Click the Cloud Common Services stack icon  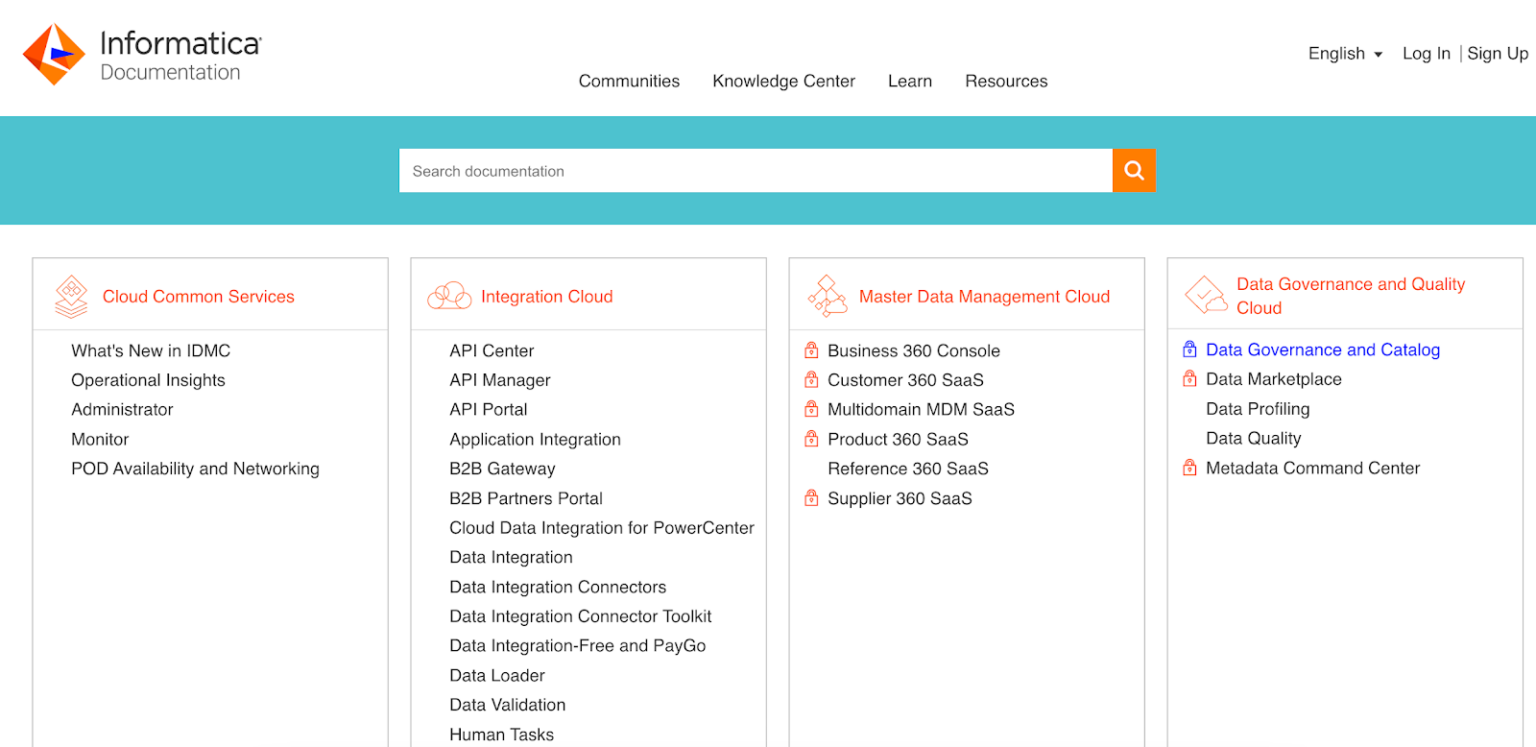click(70, 296)
